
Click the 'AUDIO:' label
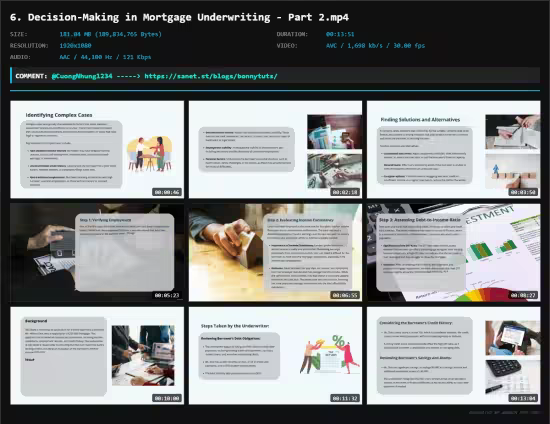coord(20,57)
